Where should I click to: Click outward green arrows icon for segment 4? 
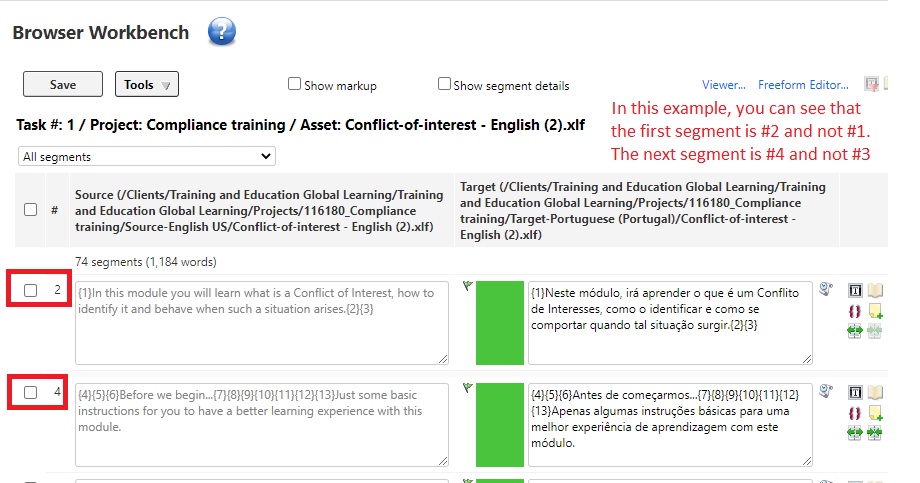point(855,434)
